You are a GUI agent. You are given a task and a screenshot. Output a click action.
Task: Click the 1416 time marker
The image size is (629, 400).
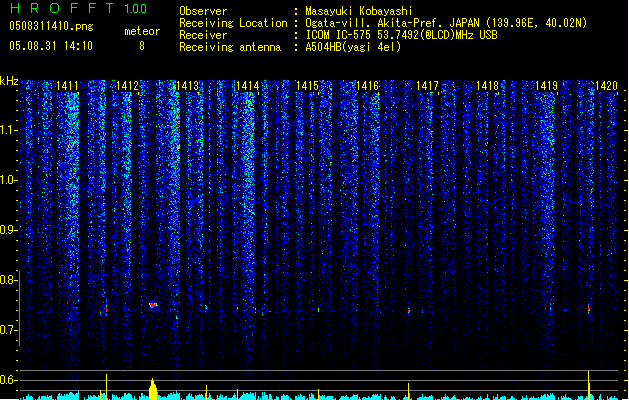367,86
